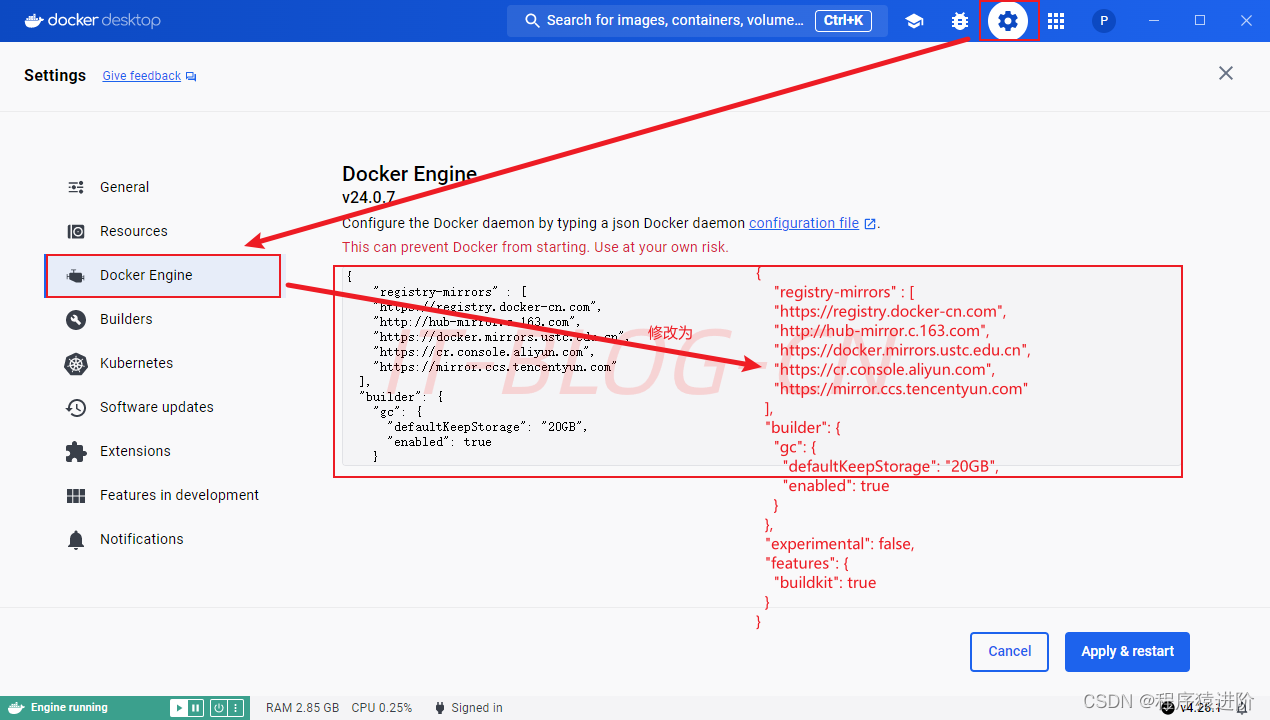
Task: Click Apply & restart button
Action: (1127, 652)
